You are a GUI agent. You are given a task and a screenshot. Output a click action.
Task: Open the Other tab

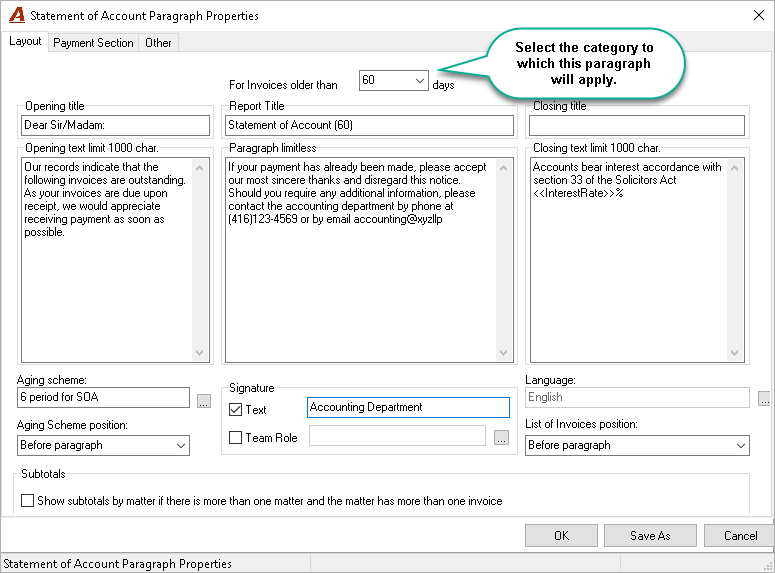pos(158,43)
